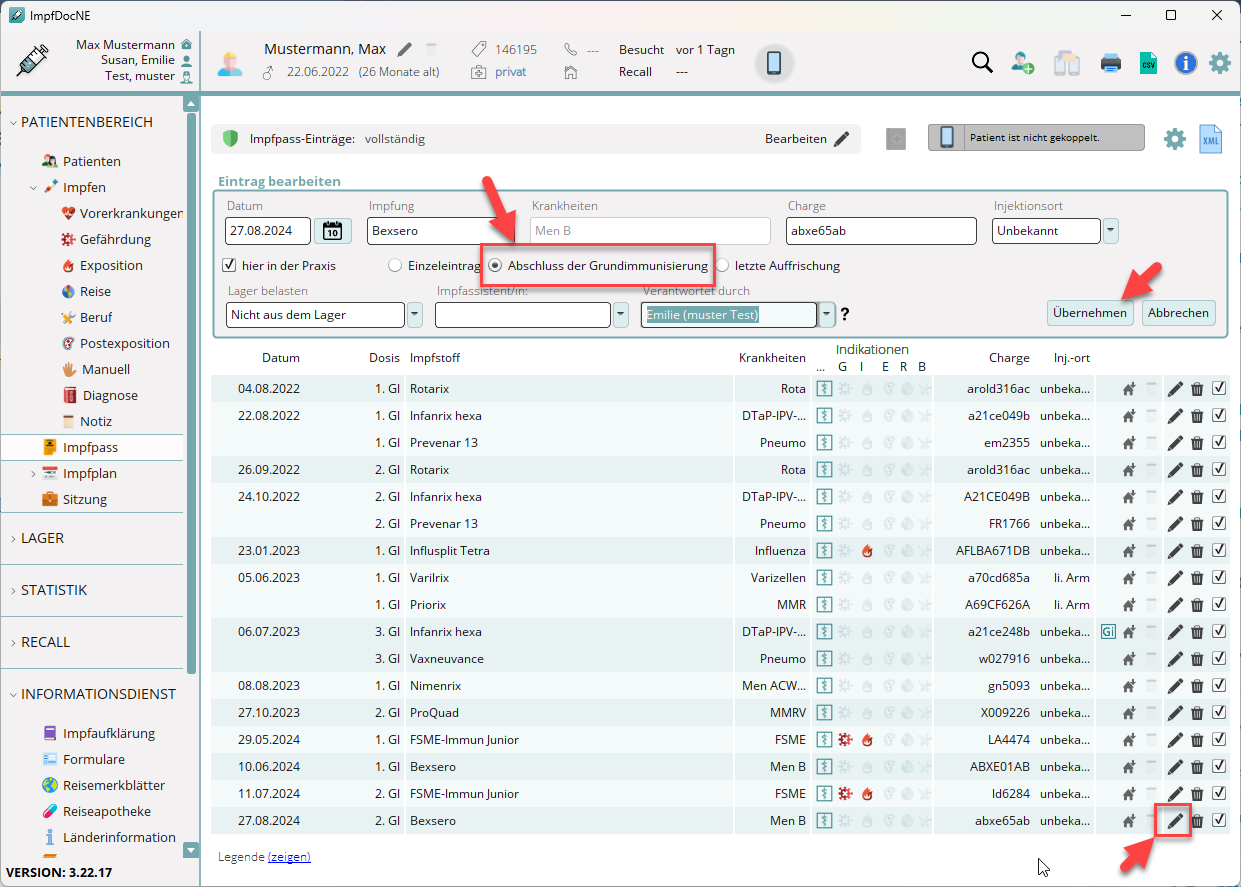Focus the Impfung input field
Viewport: 1241px width, 887px height.
coord(441,231)
